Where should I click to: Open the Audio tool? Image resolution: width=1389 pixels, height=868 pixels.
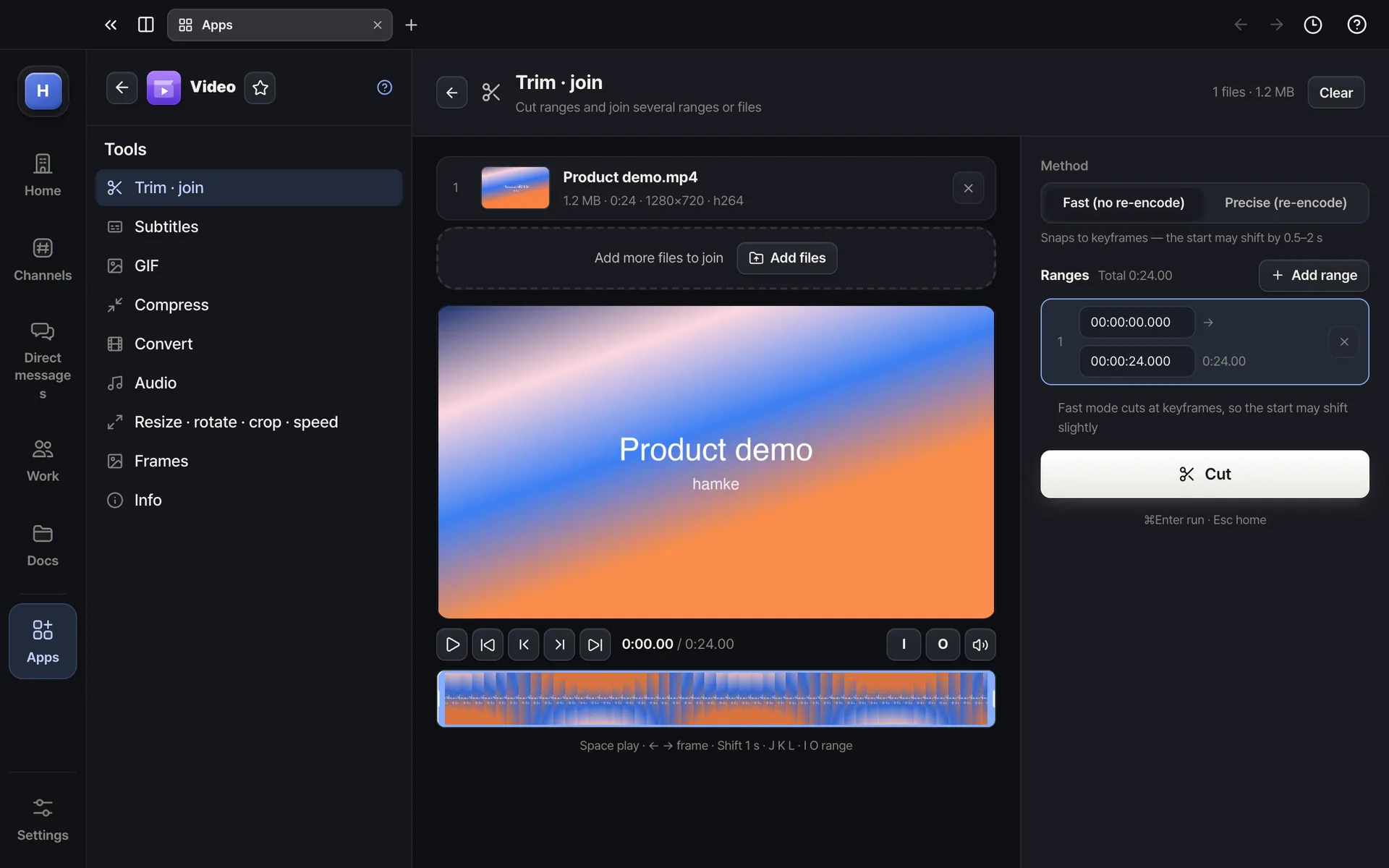(249, 383)
